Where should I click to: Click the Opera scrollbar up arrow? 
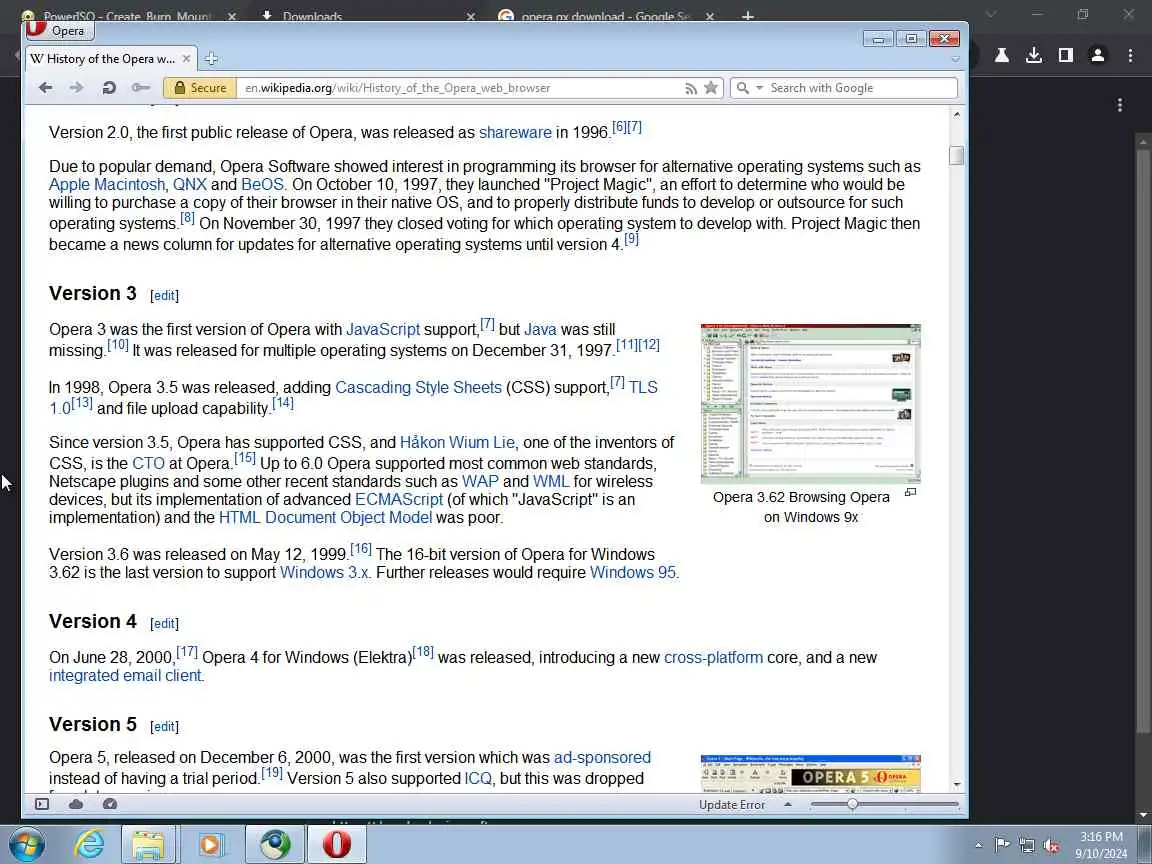pyautogui.click(x=956, y=115)
